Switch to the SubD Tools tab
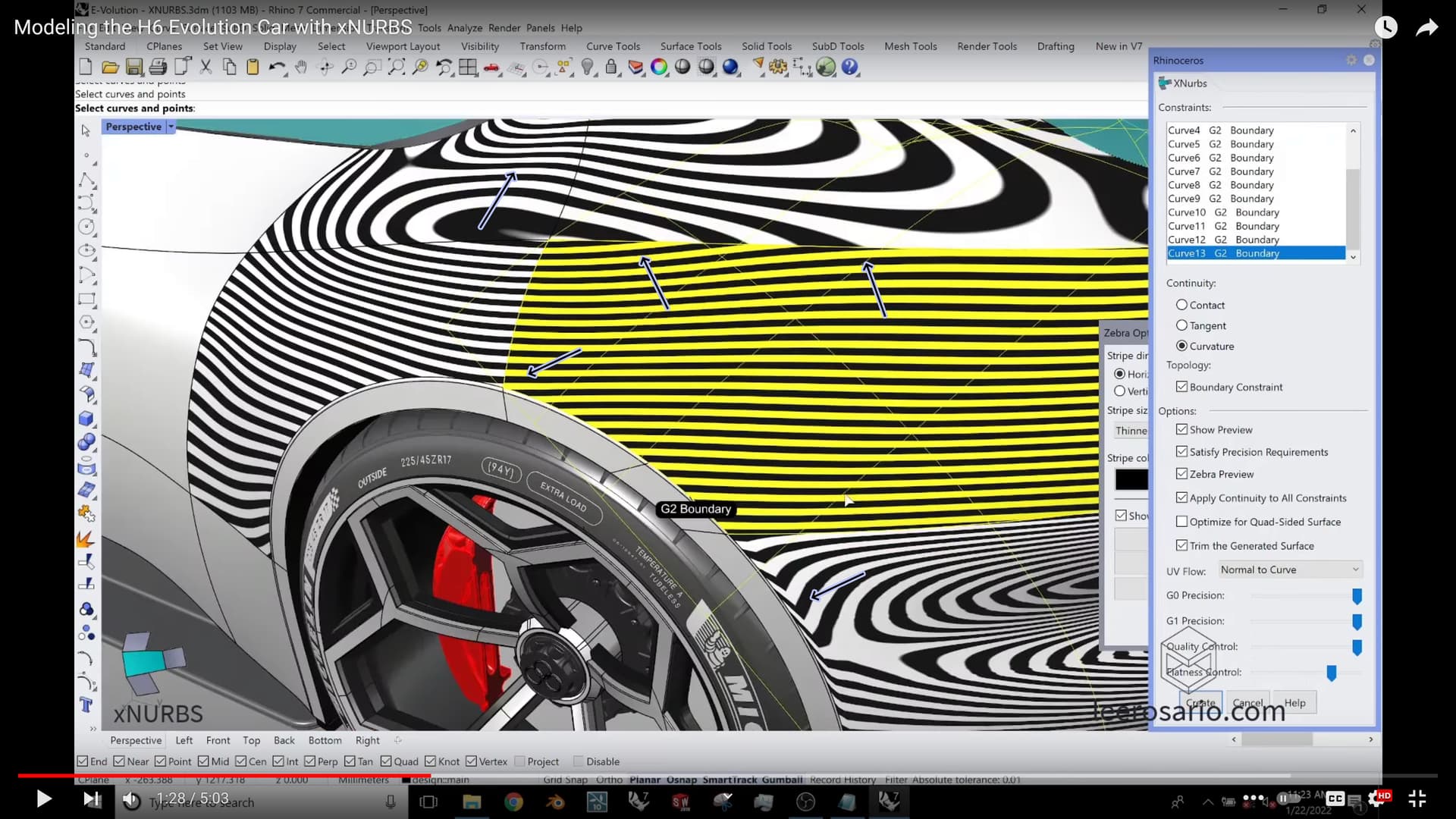This screenshot has width=1456, height=819. pyautogui.click(x=838, y=46)
